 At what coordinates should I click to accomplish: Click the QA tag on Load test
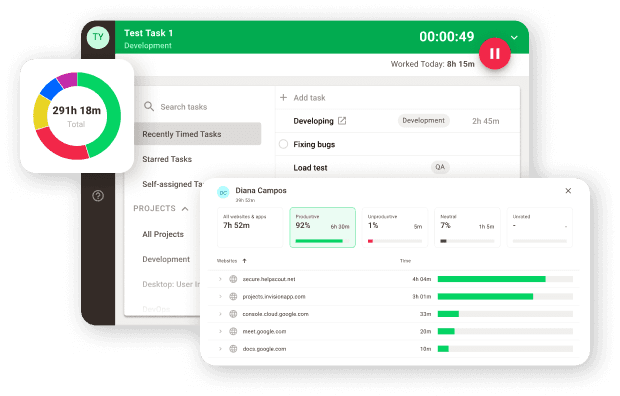[440, 167]
